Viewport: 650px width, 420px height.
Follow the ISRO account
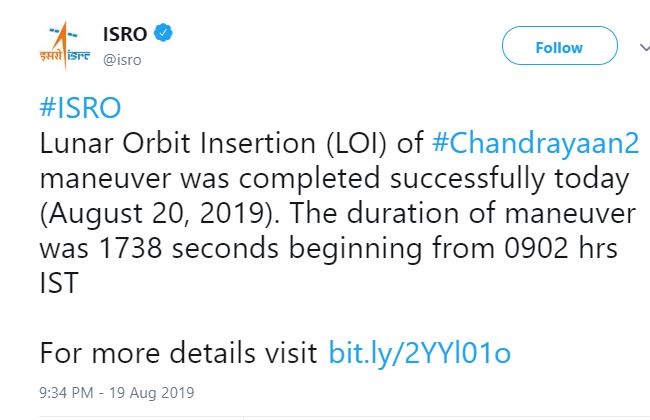click(x=560, y=46)
